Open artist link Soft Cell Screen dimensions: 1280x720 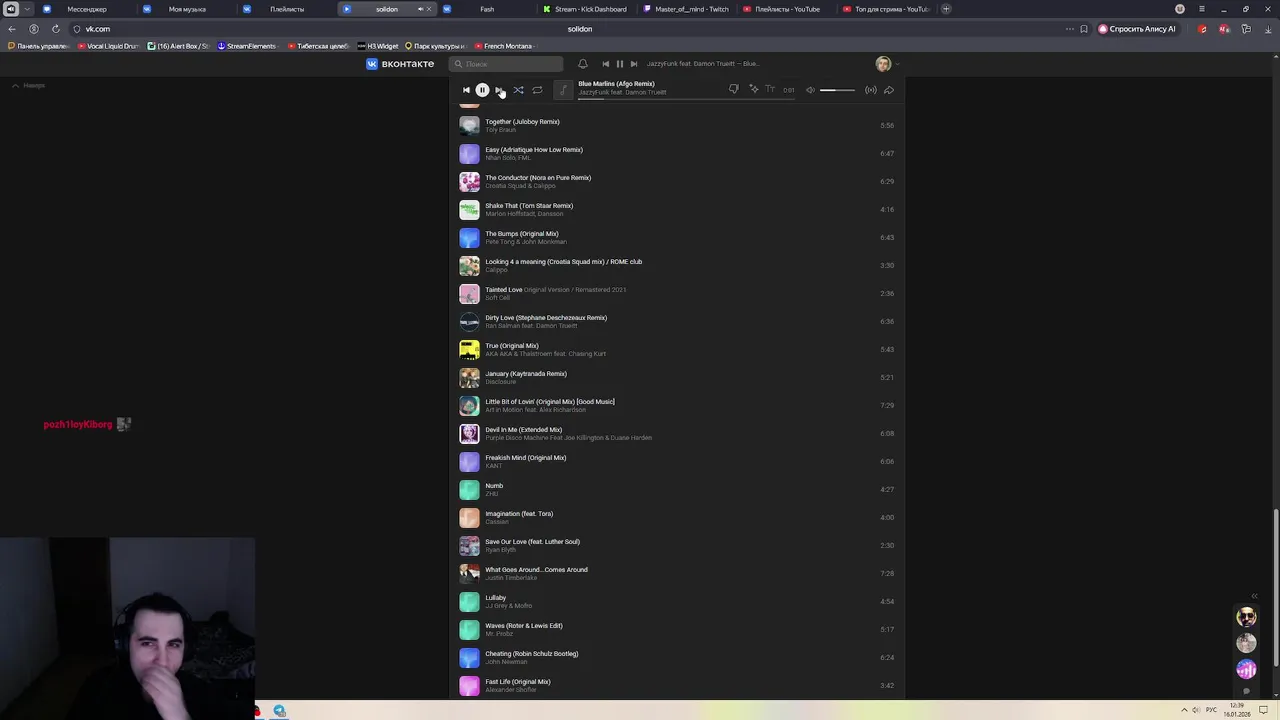click(x=497, y=298)
